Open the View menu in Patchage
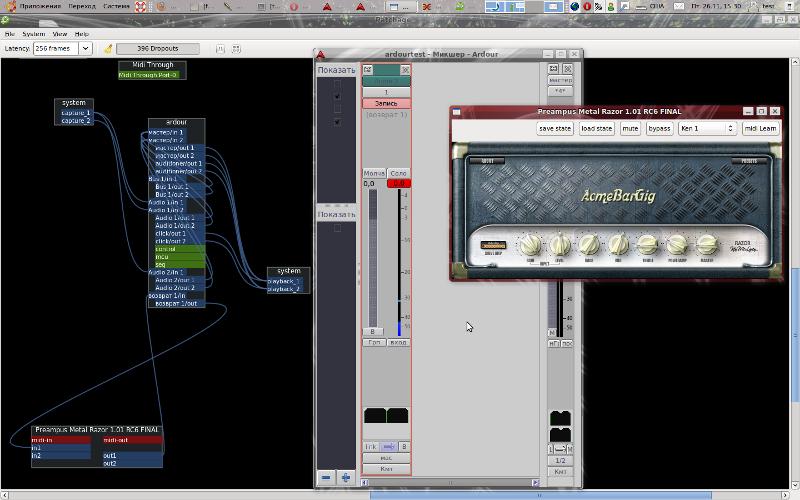 pyautogui.click(x=60, y=34)
